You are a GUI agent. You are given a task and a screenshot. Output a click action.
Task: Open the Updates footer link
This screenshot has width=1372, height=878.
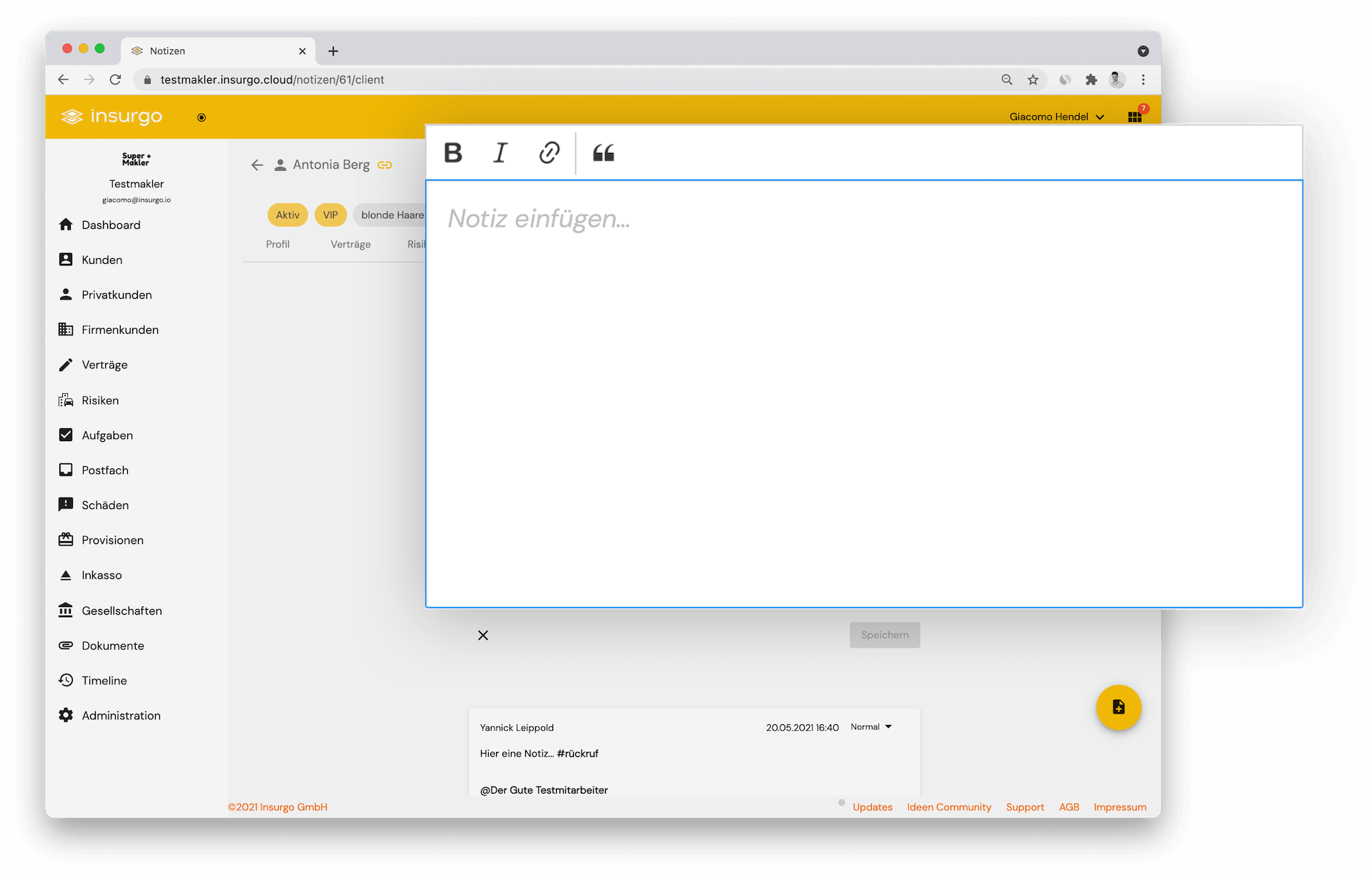tap(872, 807)
